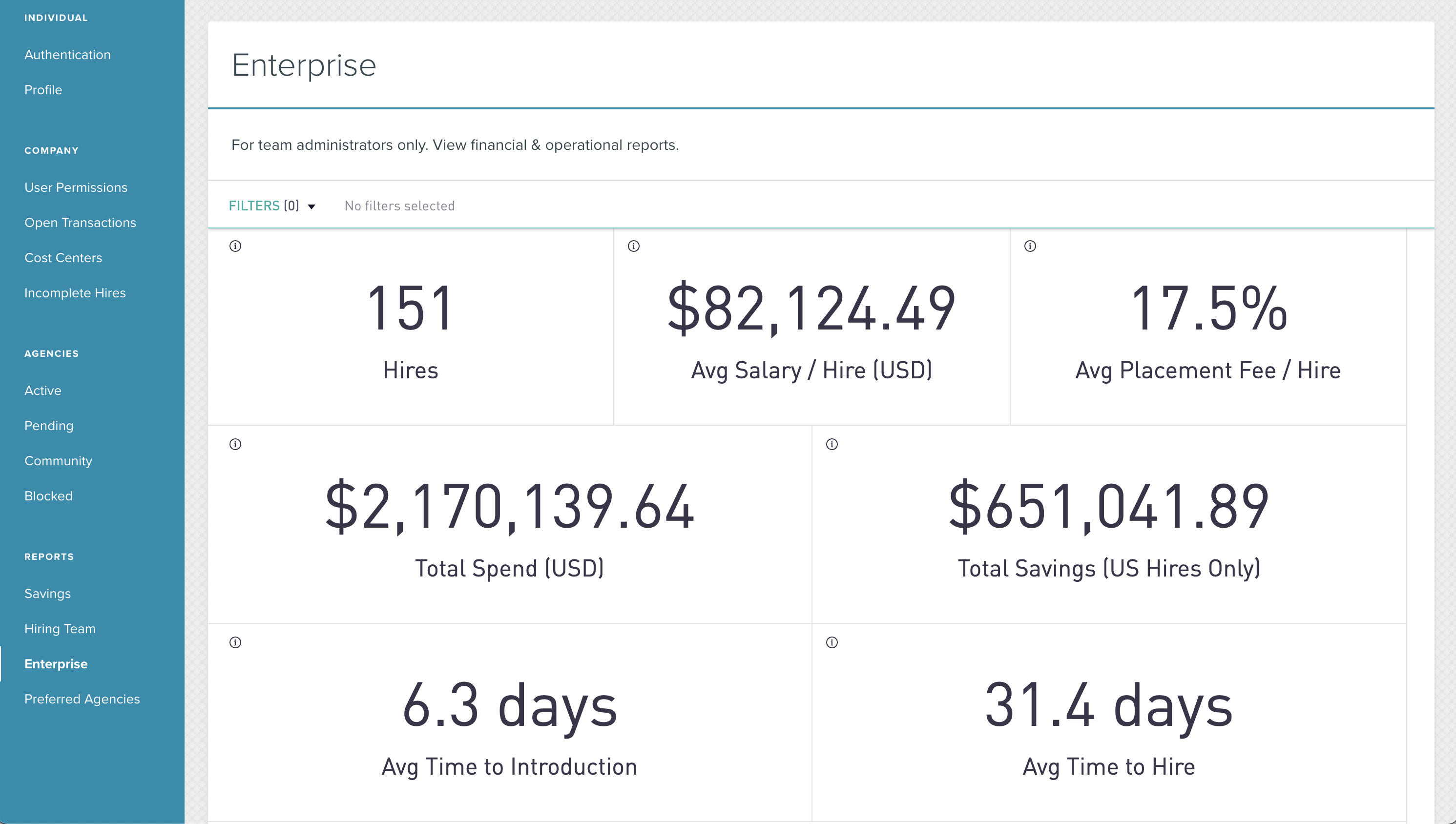Open the Incomplete Hires page
Image resolution: width=1456 pixels, height=824 pixels.
75,292
